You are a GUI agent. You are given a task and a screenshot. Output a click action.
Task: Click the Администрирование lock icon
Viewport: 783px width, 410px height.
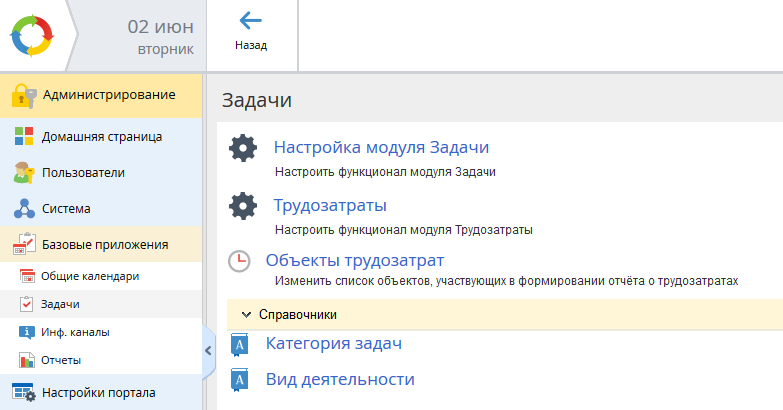24,96
